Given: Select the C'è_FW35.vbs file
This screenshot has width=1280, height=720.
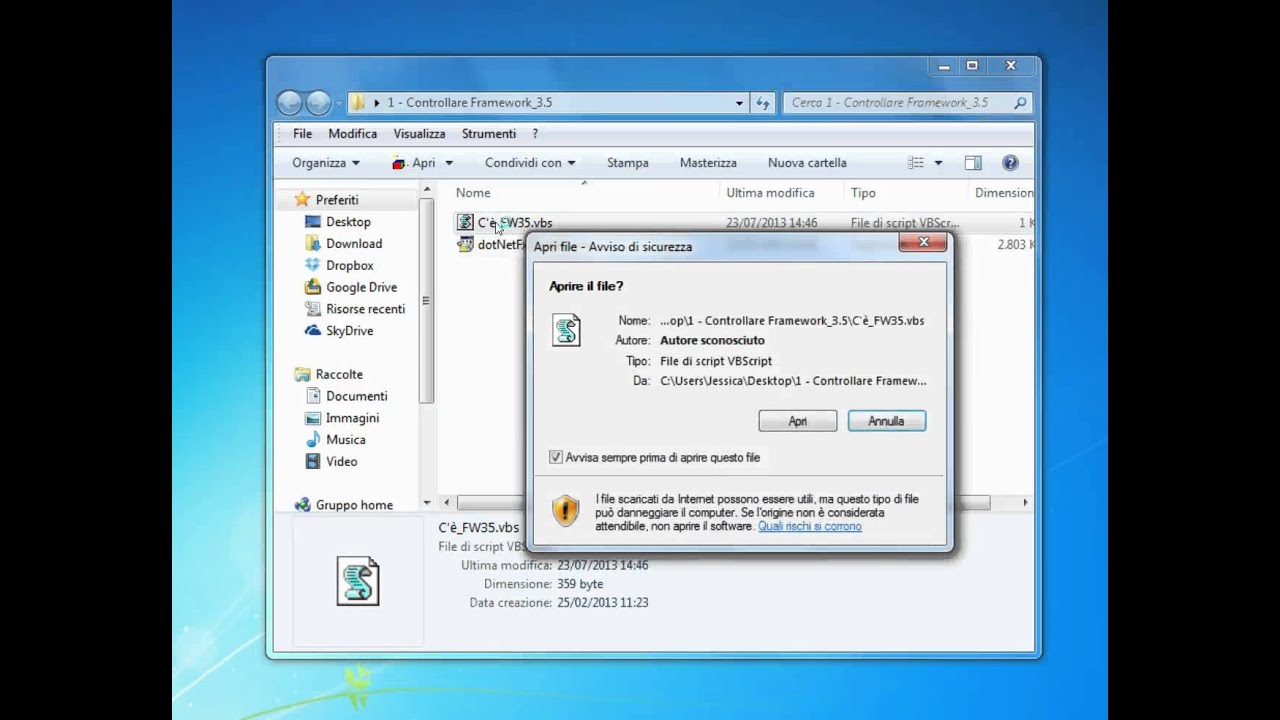Looking at the screenshot, I should pyautogui.click(x=515, y=223).
